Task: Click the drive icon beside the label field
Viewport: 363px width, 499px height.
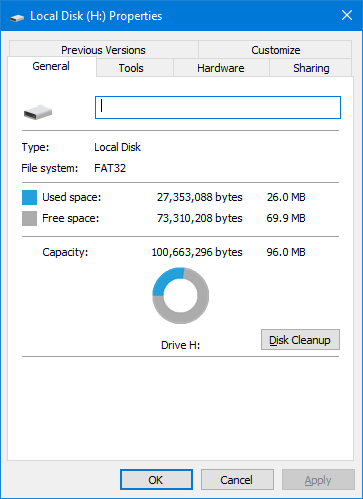Action: [38, 112]
